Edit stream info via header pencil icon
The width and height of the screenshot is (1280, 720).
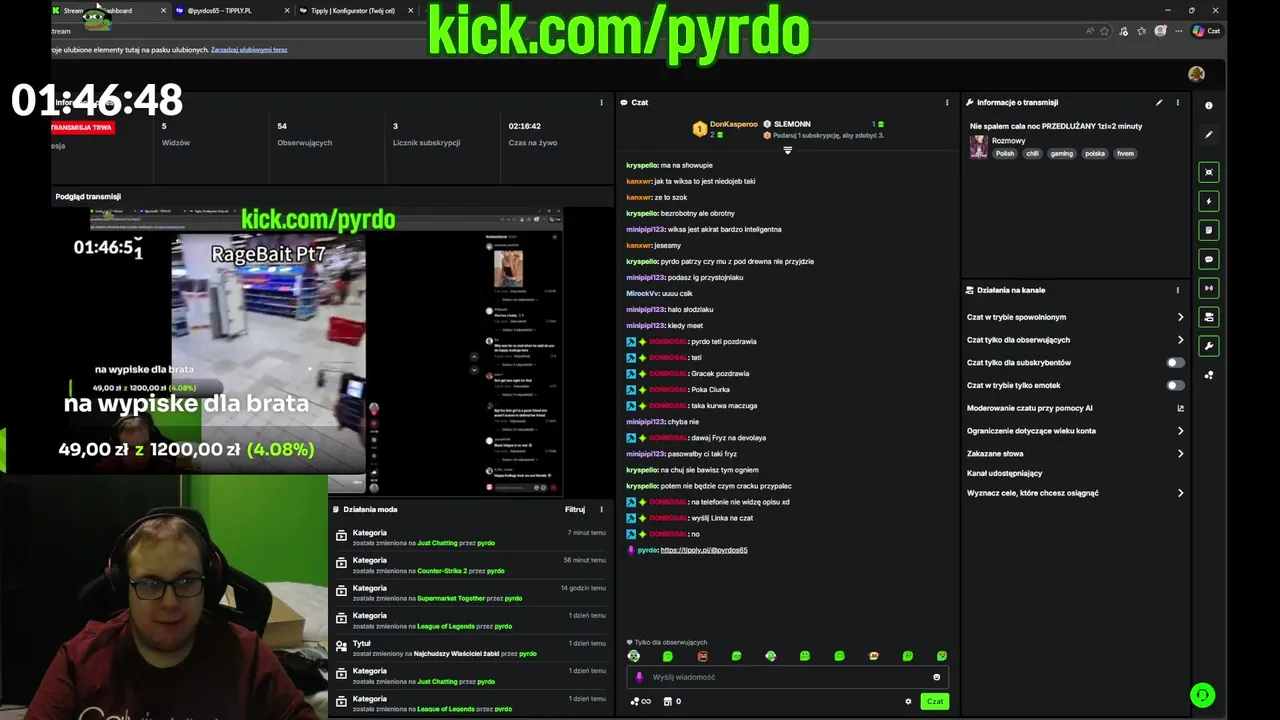pyautogui.click(x=1159, y=102)
